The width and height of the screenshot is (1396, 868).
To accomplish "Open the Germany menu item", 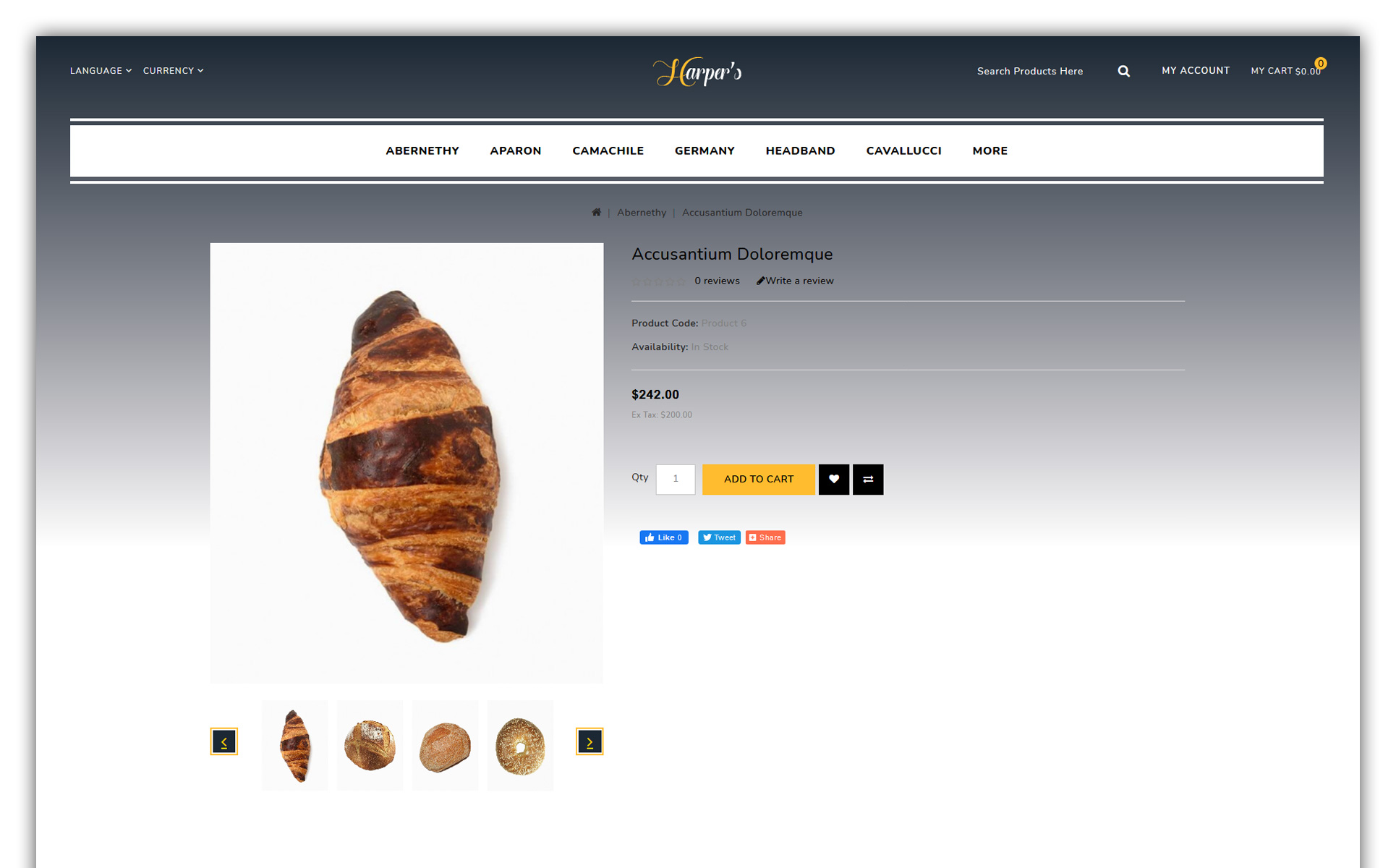I will coord(705,150).
